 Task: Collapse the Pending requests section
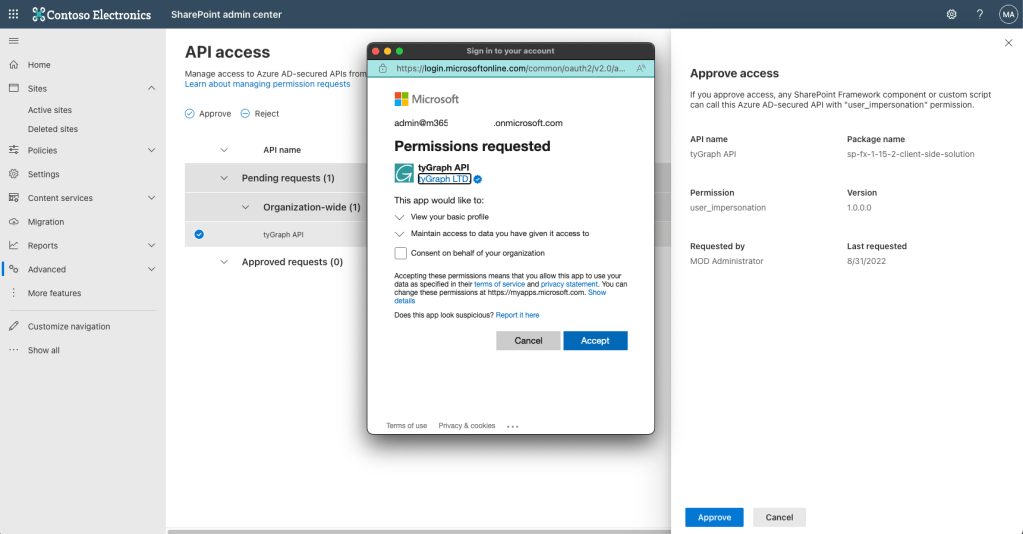[x=224, y=178]
